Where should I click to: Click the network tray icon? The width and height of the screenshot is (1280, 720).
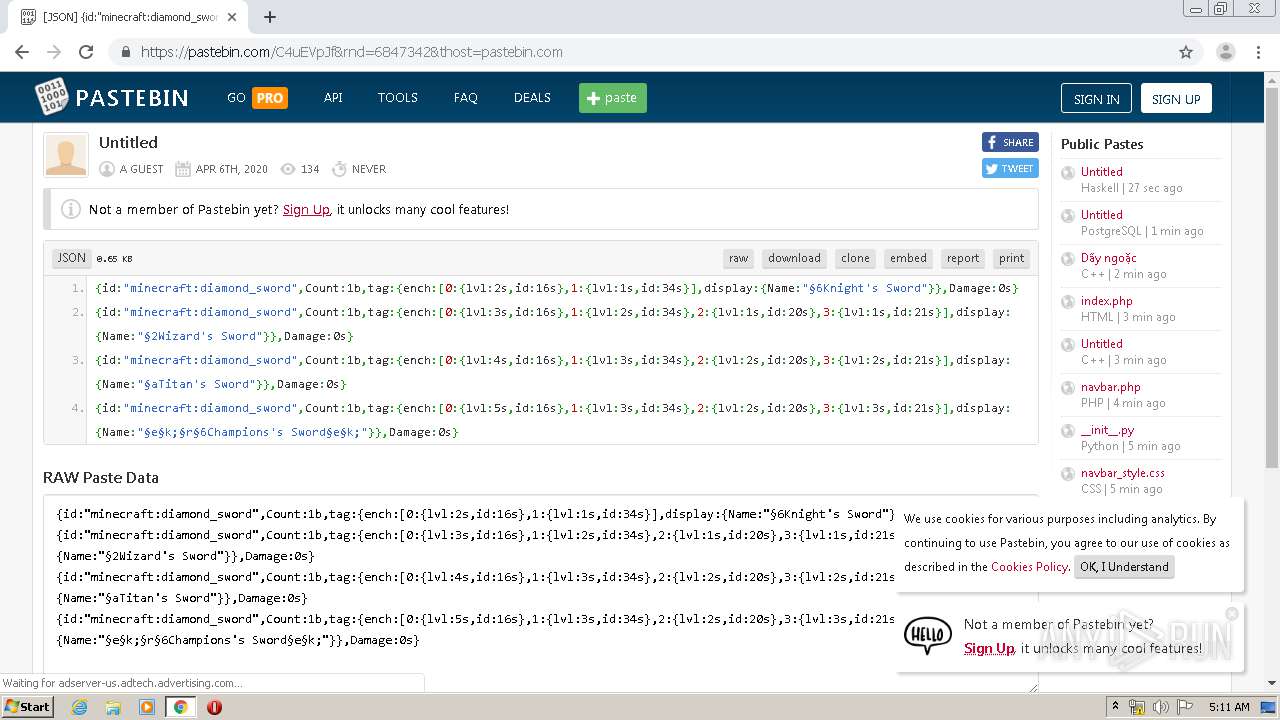pyautogui.click(x=1138, y=707)
